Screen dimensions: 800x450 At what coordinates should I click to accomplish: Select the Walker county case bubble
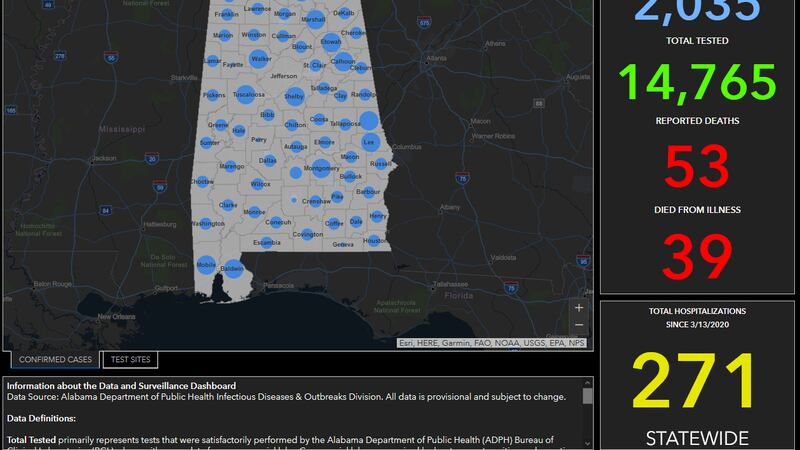tap(259, 59)
